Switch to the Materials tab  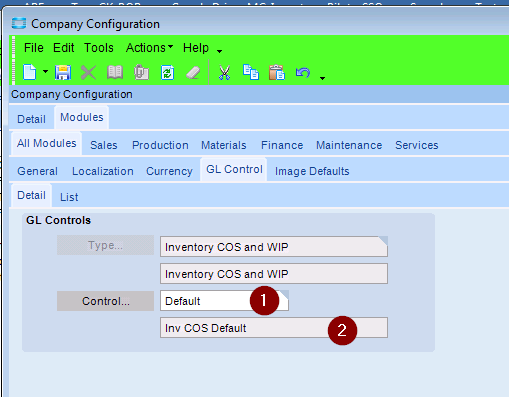point(224,145)
